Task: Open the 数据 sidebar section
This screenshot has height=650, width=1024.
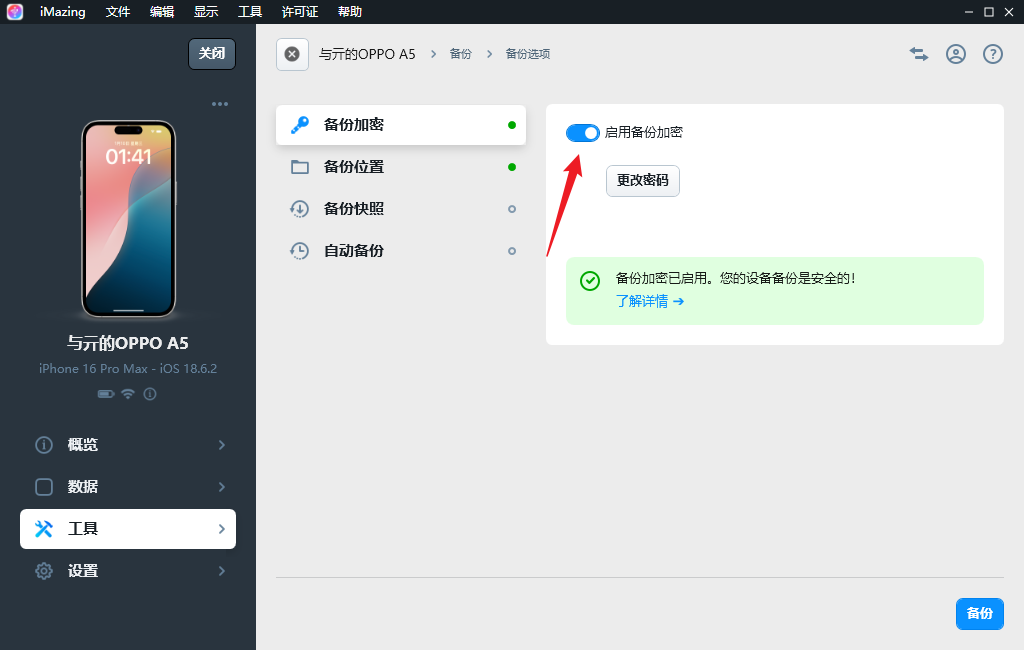Action: [x=128, y=487]
